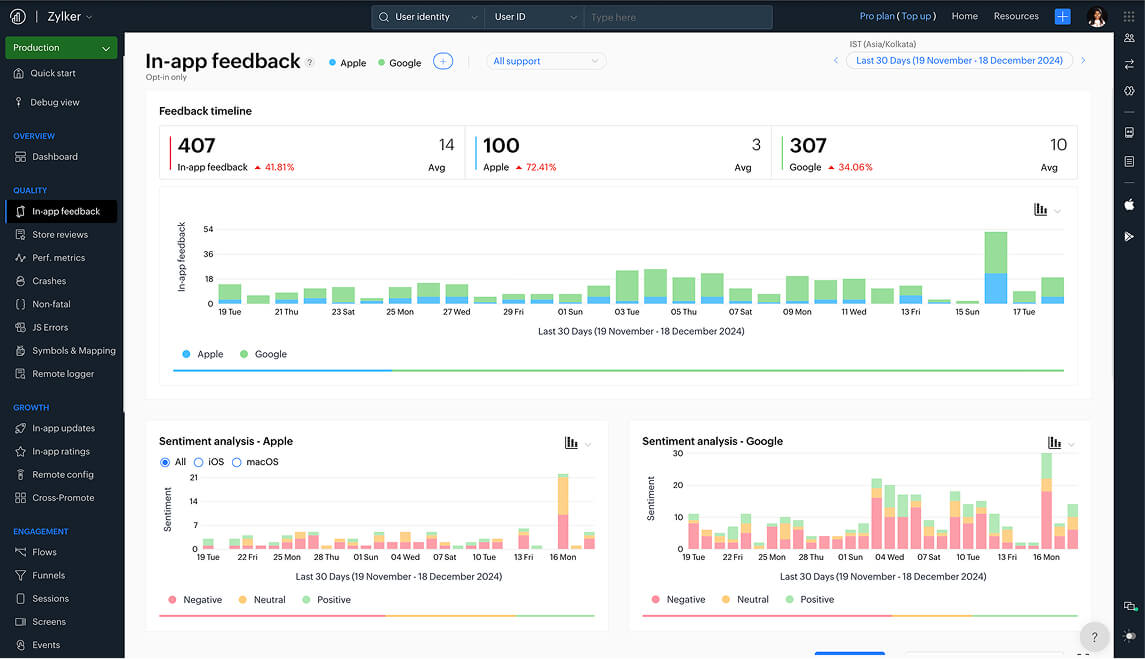
Task: Open the apps grid launcher icon
Action: (1129, 16)
